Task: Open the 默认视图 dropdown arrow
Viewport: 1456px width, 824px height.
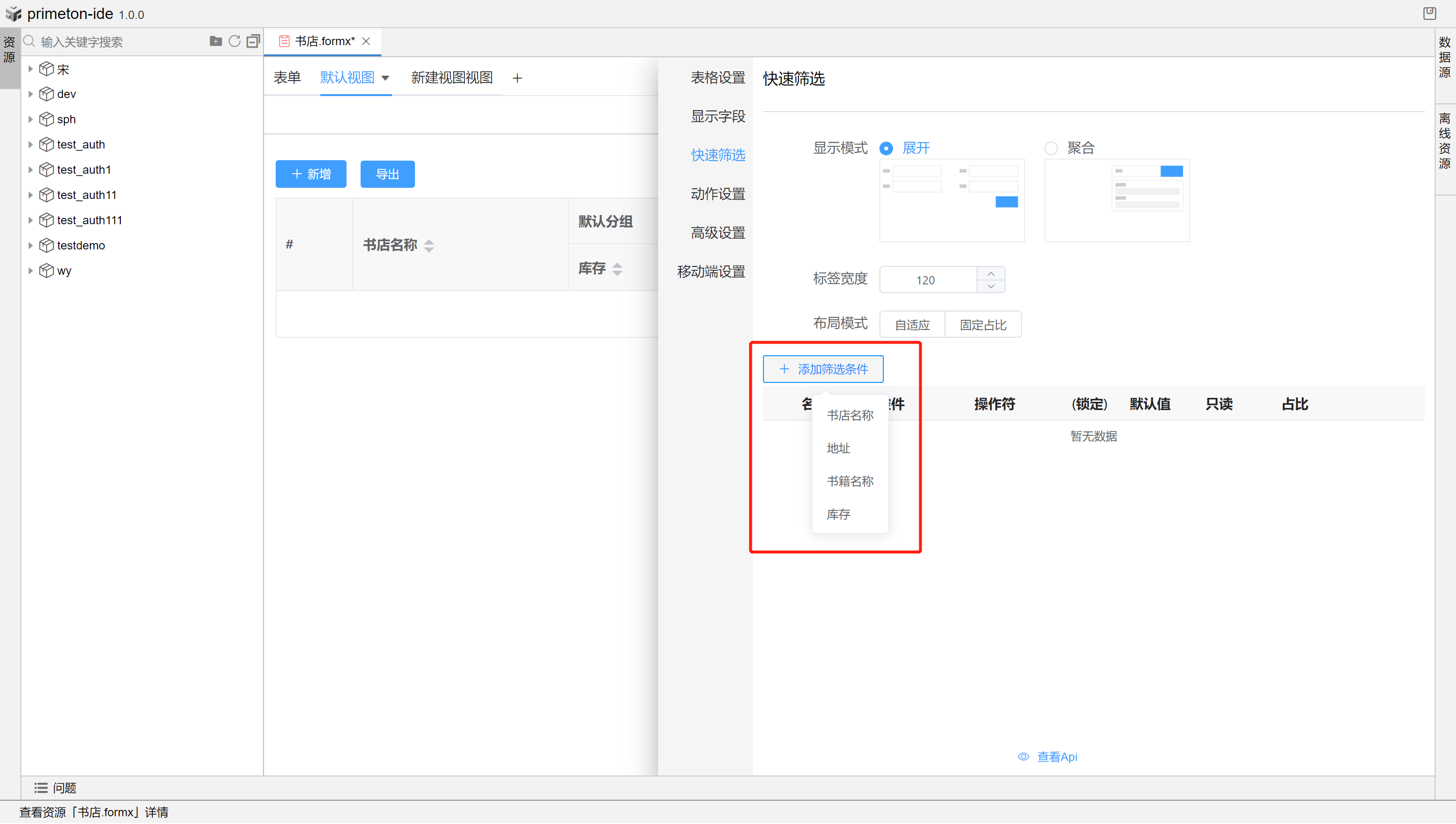Action: [385, 78]
